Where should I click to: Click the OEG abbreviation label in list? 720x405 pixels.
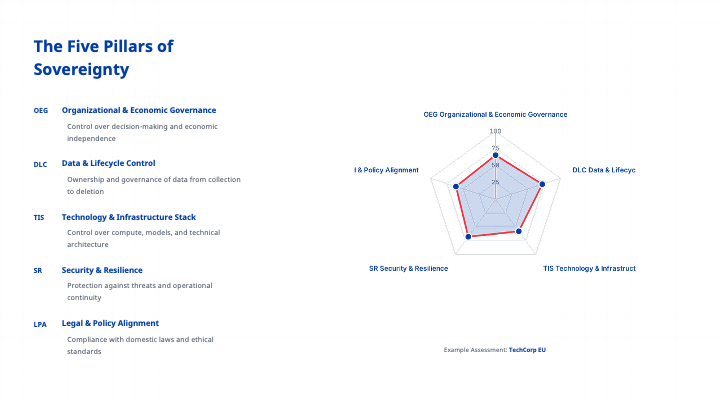tap(40, 111)
